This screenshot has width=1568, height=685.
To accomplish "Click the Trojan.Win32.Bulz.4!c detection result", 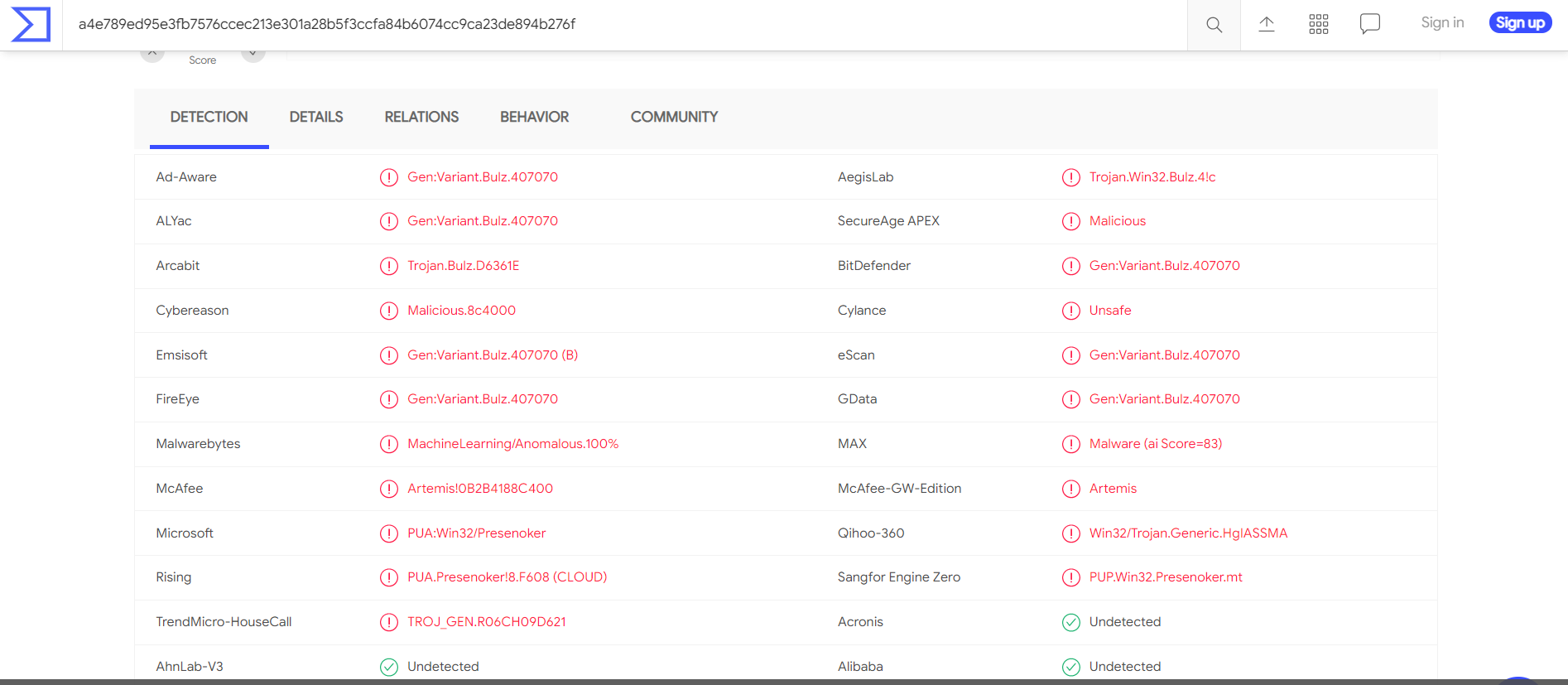I will [1152, 177].
